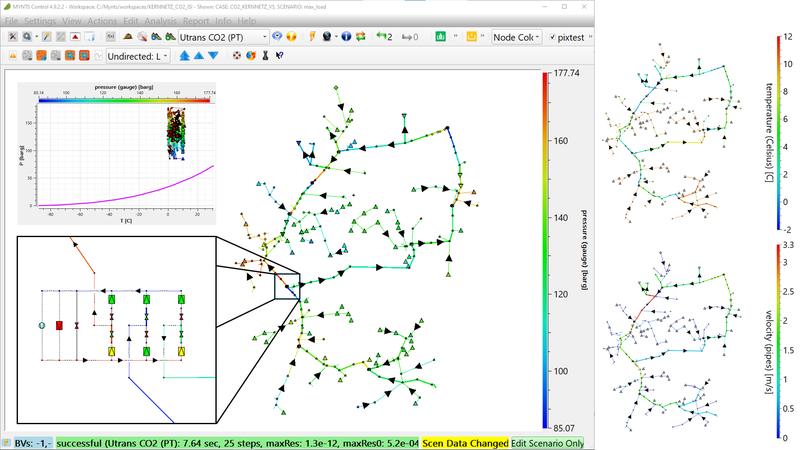Viewport: 800px width, 450px height.
Task: Click the blue info icon
Action: click(346, 37)
